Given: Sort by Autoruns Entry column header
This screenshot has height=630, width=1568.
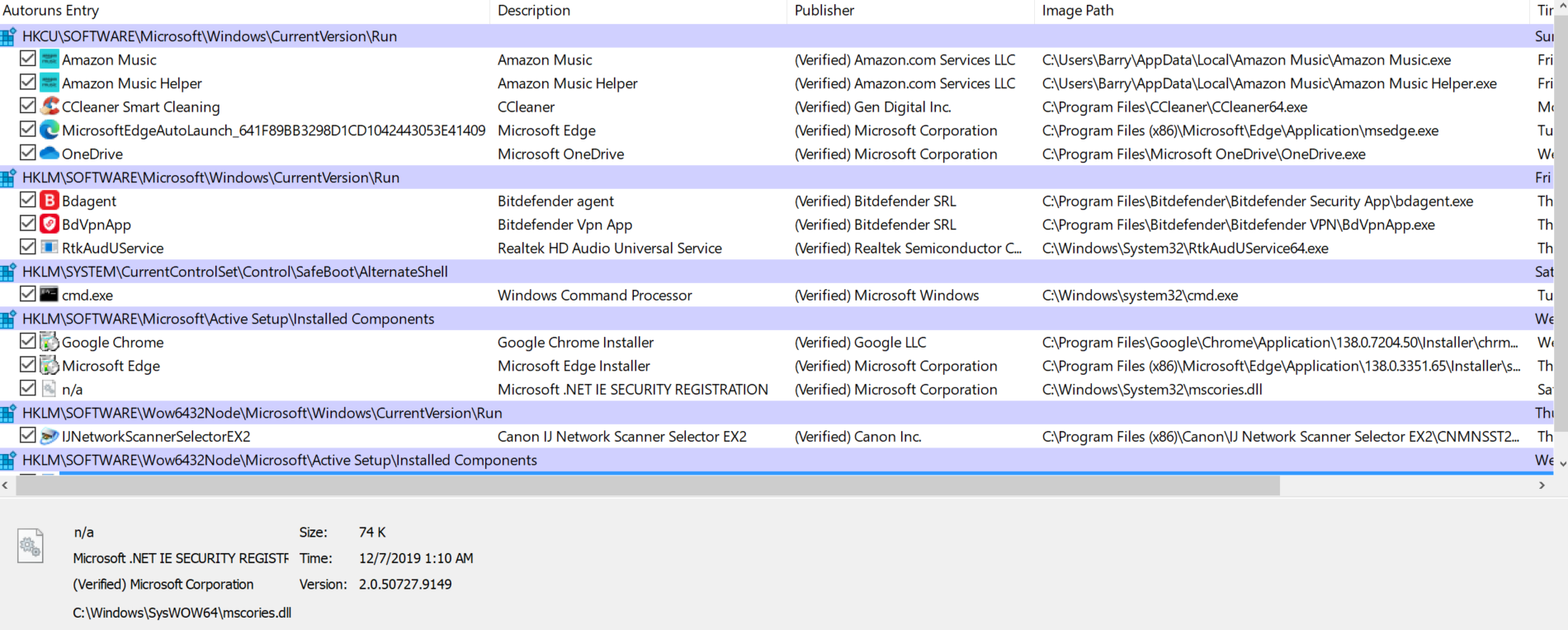Looking at the screenshot, I should point(244,11).
